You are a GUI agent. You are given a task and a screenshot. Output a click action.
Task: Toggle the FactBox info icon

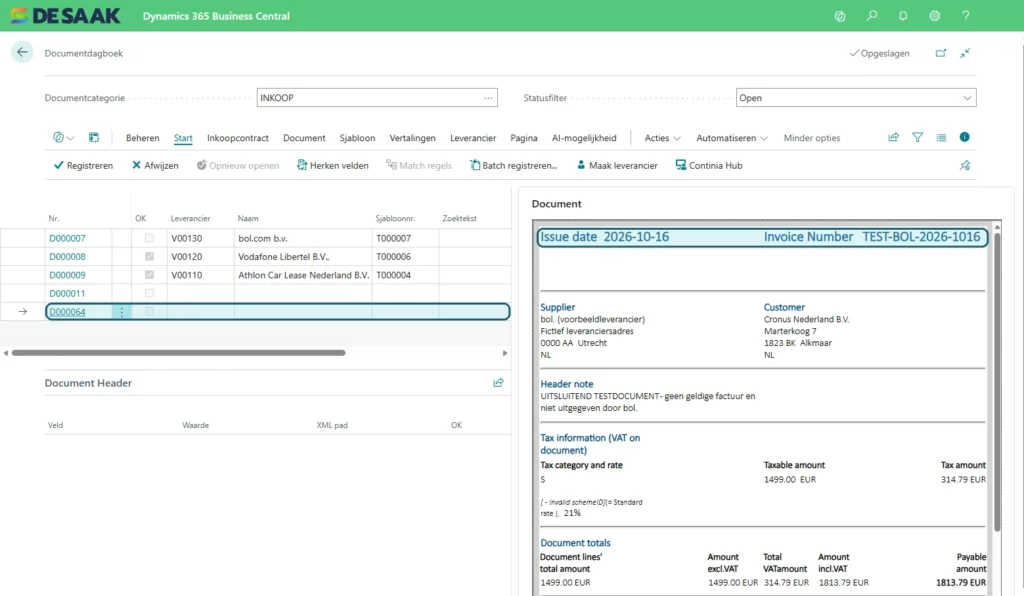[x=965, y=137]
